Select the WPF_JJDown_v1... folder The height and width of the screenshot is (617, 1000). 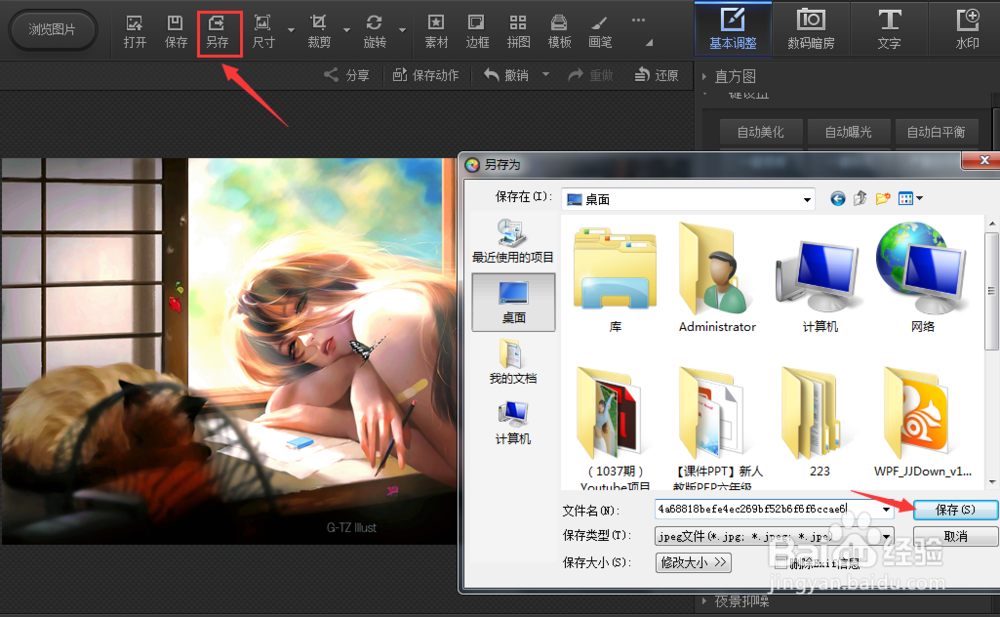tap(922, 424)
